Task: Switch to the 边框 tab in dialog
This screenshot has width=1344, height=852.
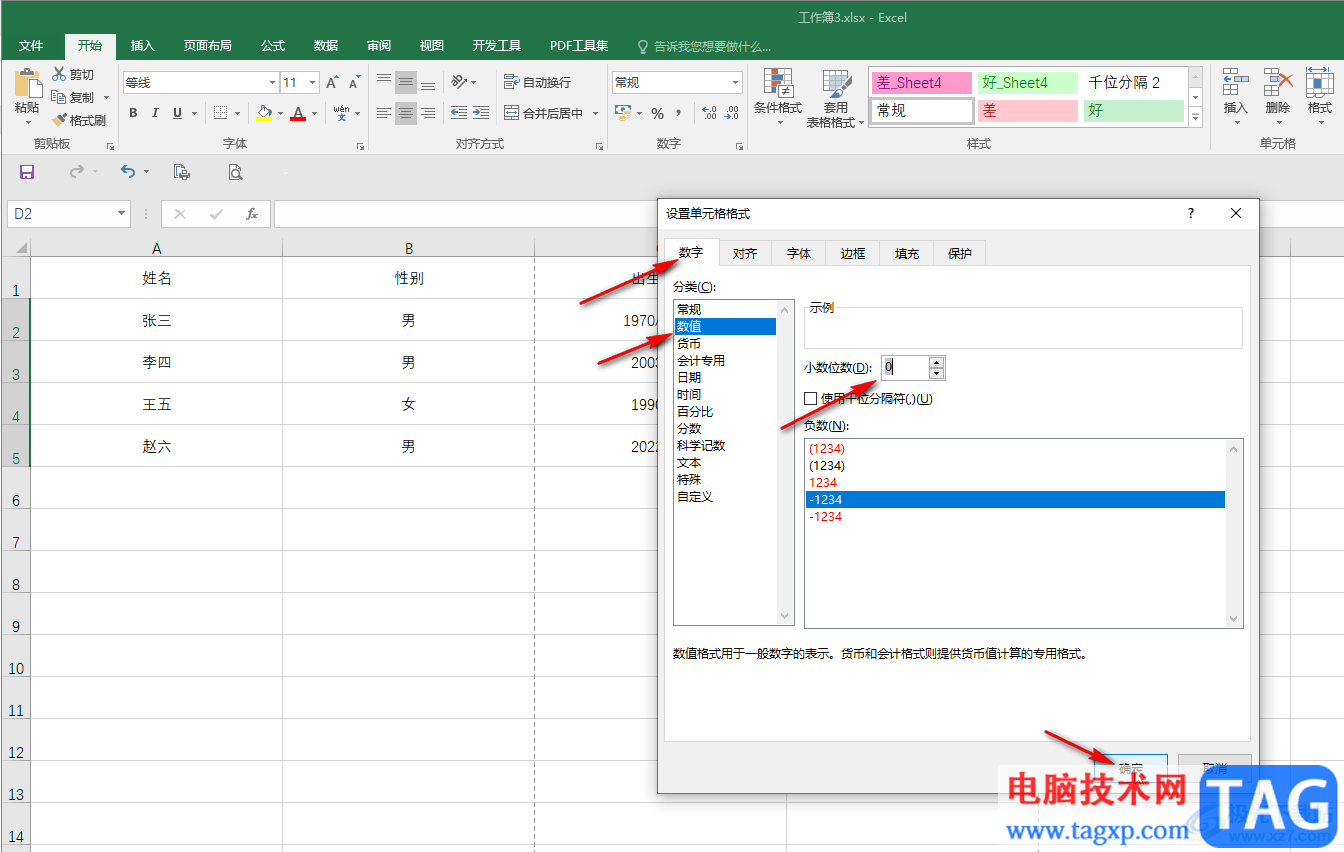Action: point(853,254)
